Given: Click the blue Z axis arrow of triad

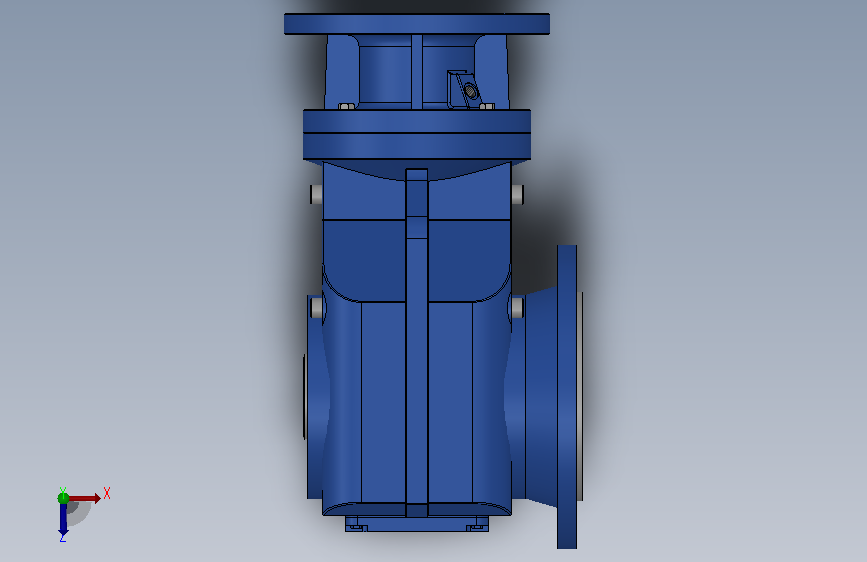Looking at the screenshot, I should (x=63, y=520).
